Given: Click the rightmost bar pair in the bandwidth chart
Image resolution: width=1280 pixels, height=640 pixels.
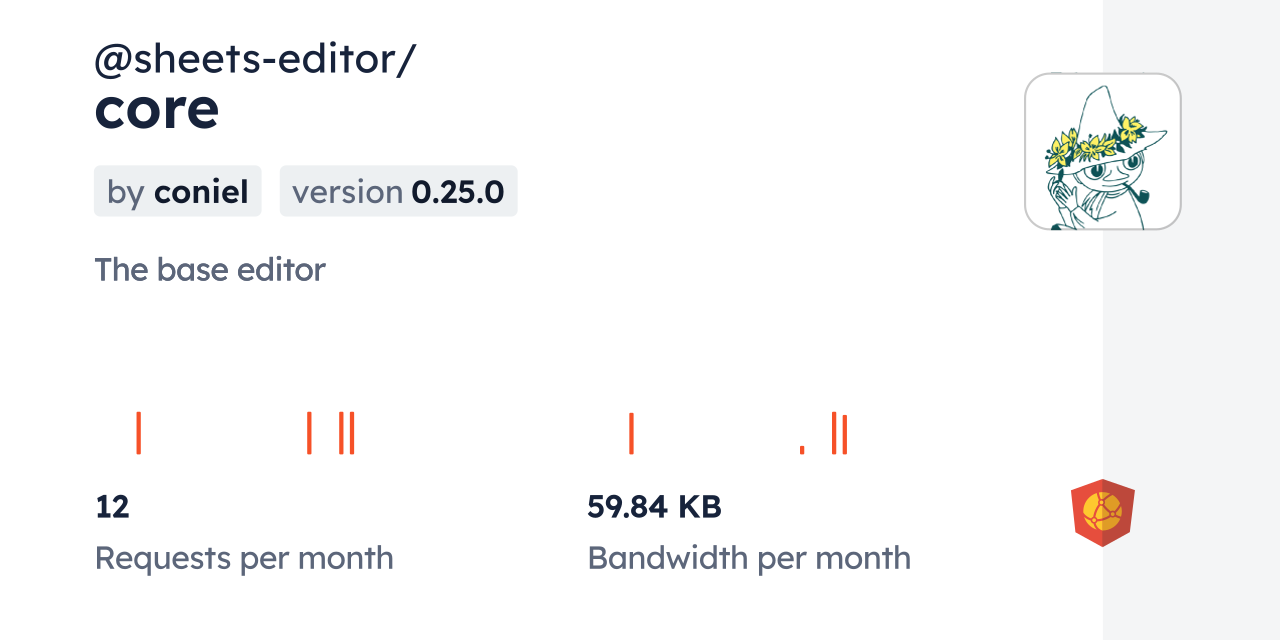Looking at the screenshot, I should (840, 433).
